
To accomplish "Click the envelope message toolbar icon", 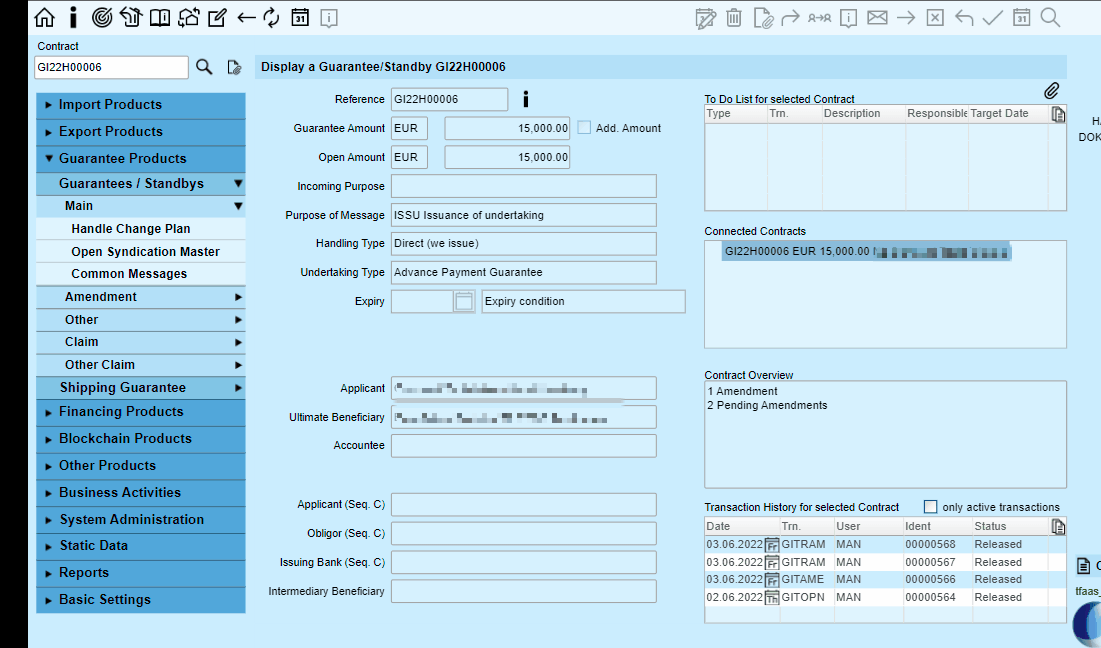I will 877,18.
